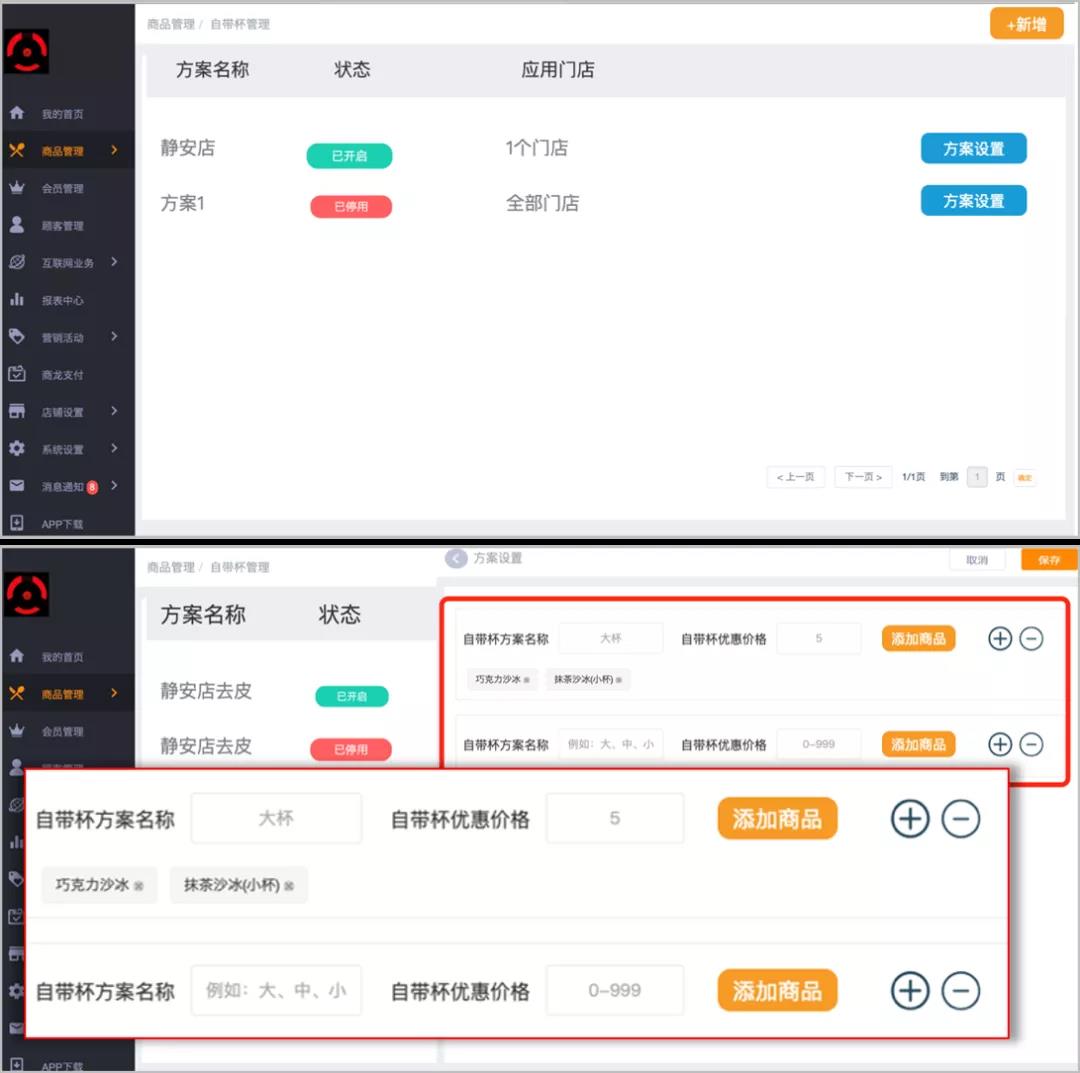
Task: Toggle the 已开启 status of 静安店
Action: point(349,156)
